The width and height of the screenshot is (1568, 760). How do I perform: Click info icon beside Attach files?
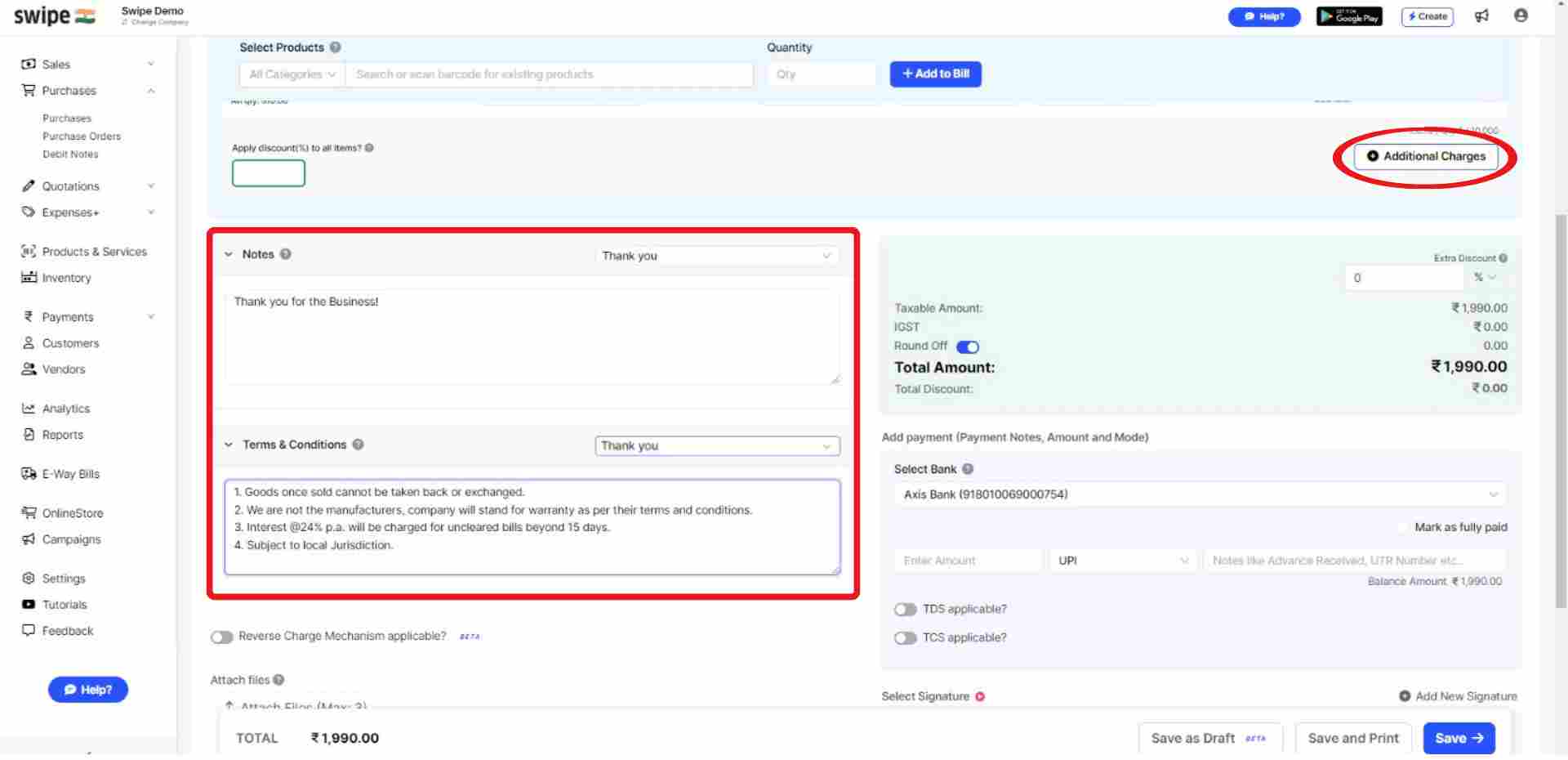(x=278, y=680)
